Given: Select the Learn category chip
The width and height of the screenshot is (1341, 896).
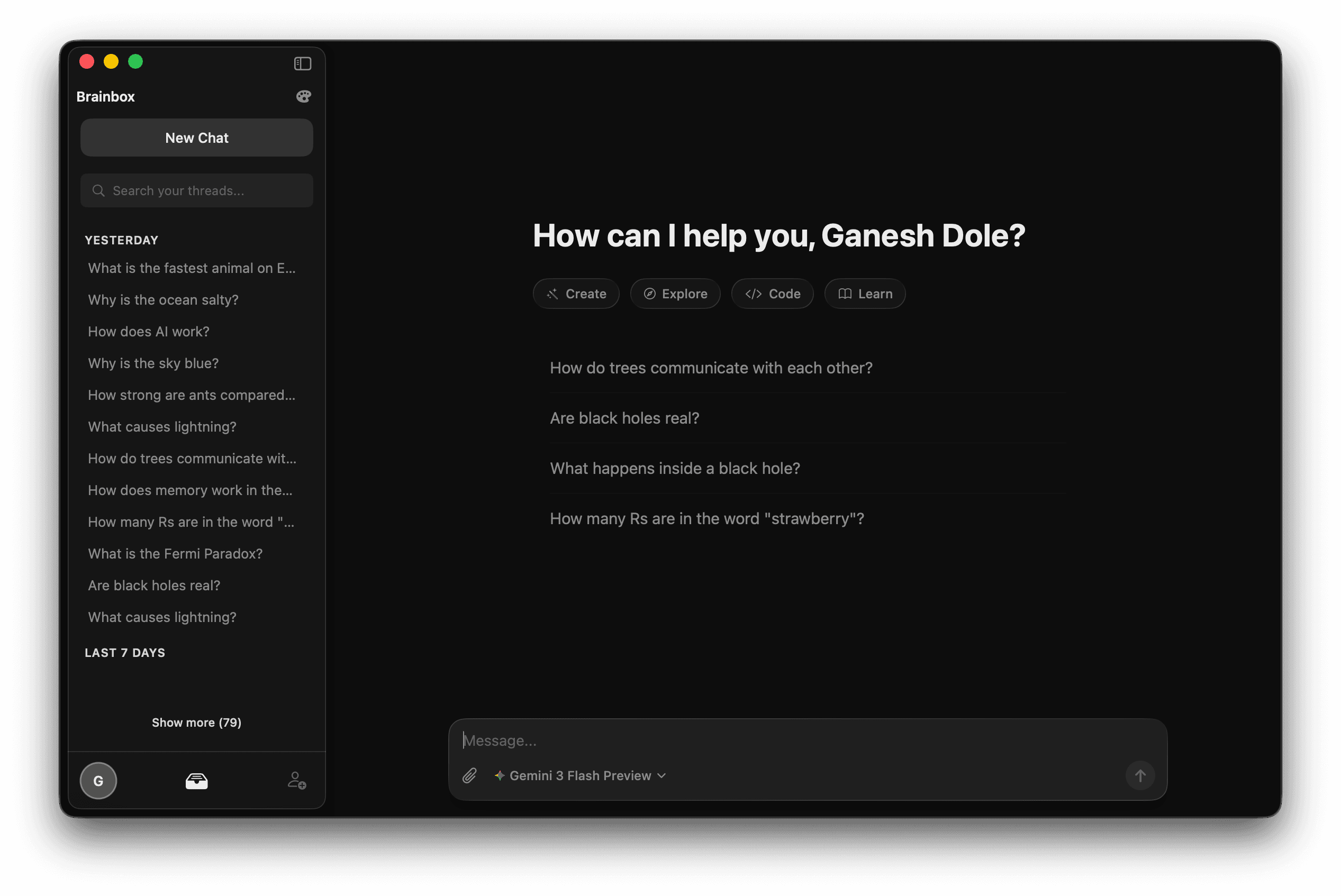Looking at the screenshot, I should click(x=865, y=294).
